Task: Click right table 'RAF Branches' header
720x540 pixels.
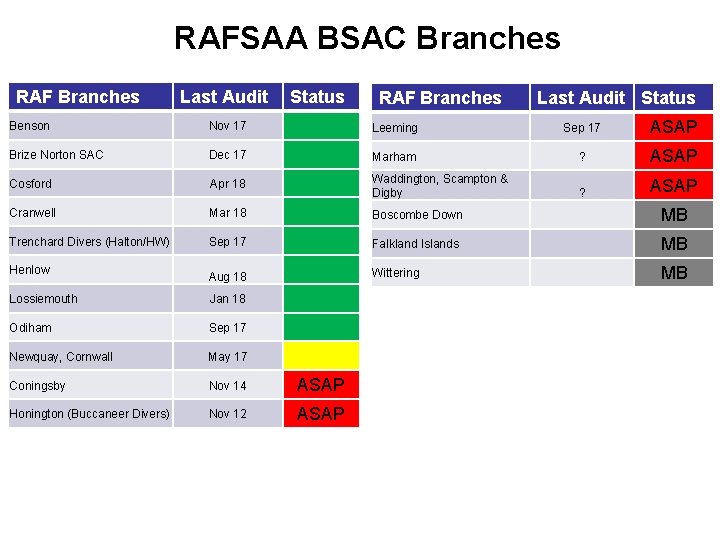Action: [x=450, y=97]
